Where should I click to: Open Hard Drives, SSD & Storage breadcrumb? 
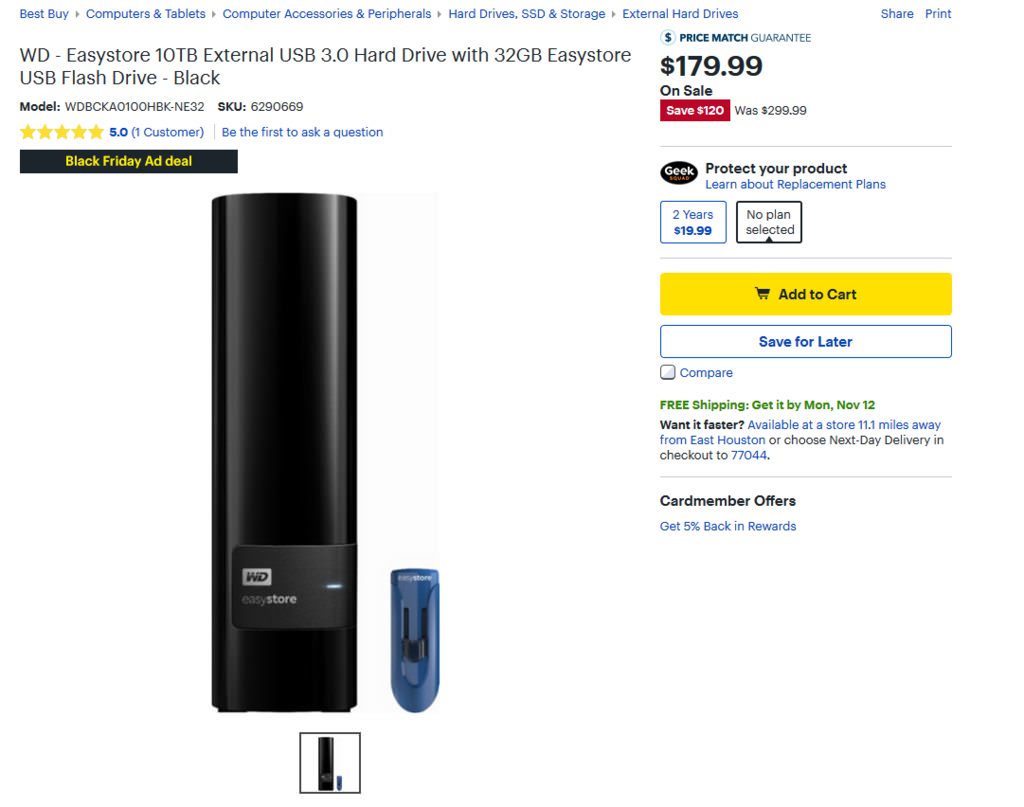point(526,14)
